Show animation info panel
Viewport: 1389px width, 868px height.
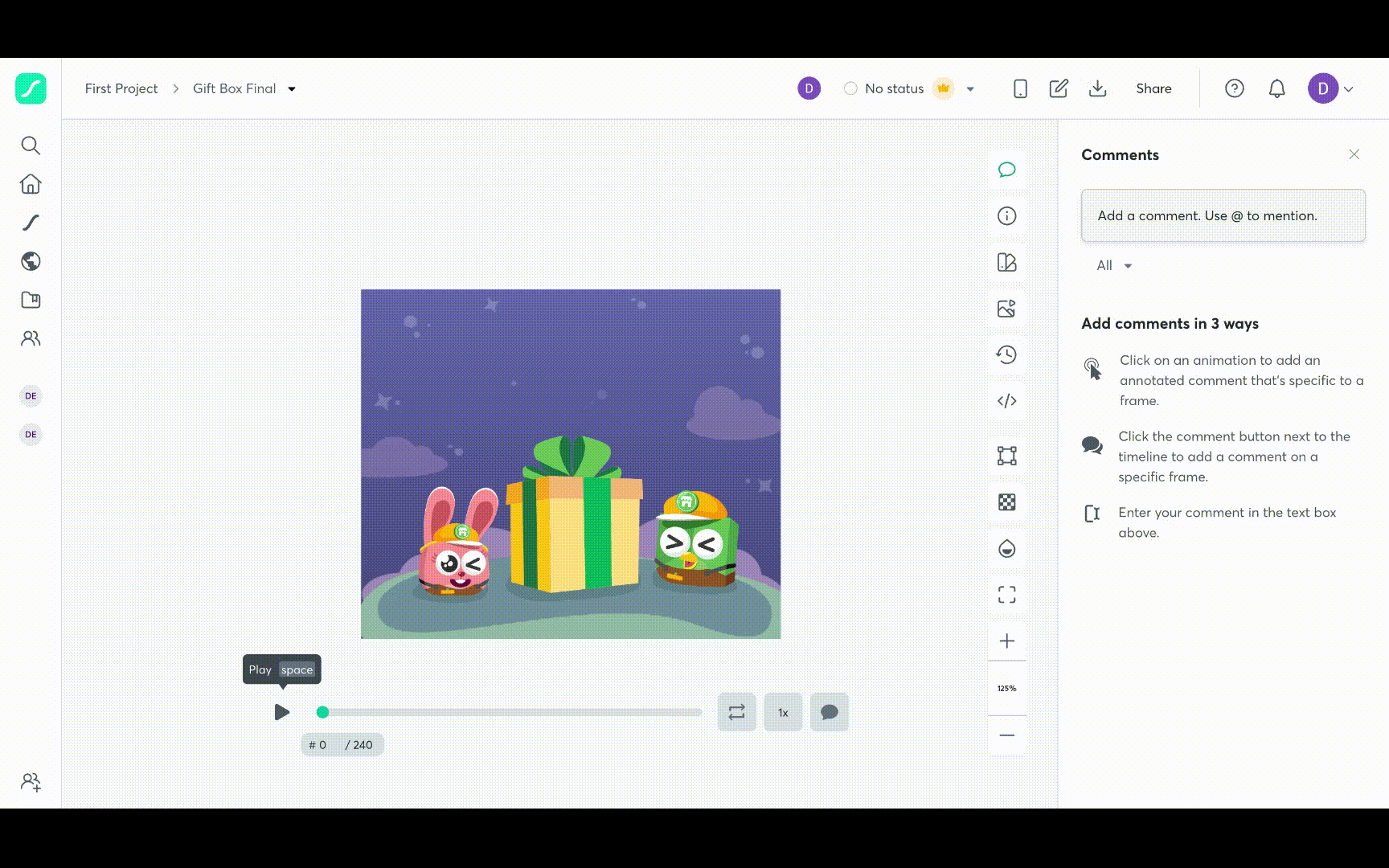click(1007, 216)
